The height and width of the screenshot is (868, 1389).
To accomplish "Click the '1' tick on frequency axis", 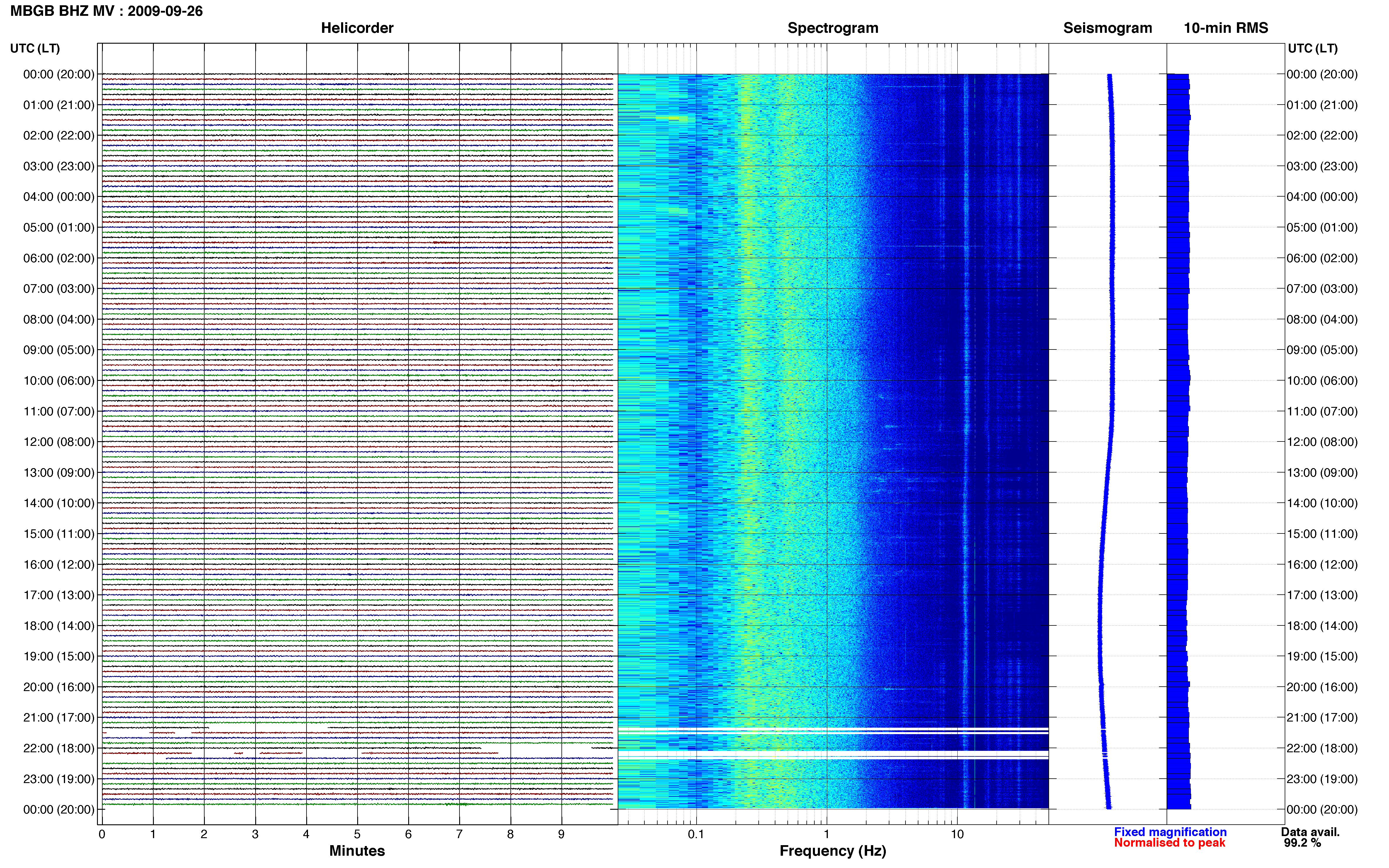I will click(x=826, y=834).
